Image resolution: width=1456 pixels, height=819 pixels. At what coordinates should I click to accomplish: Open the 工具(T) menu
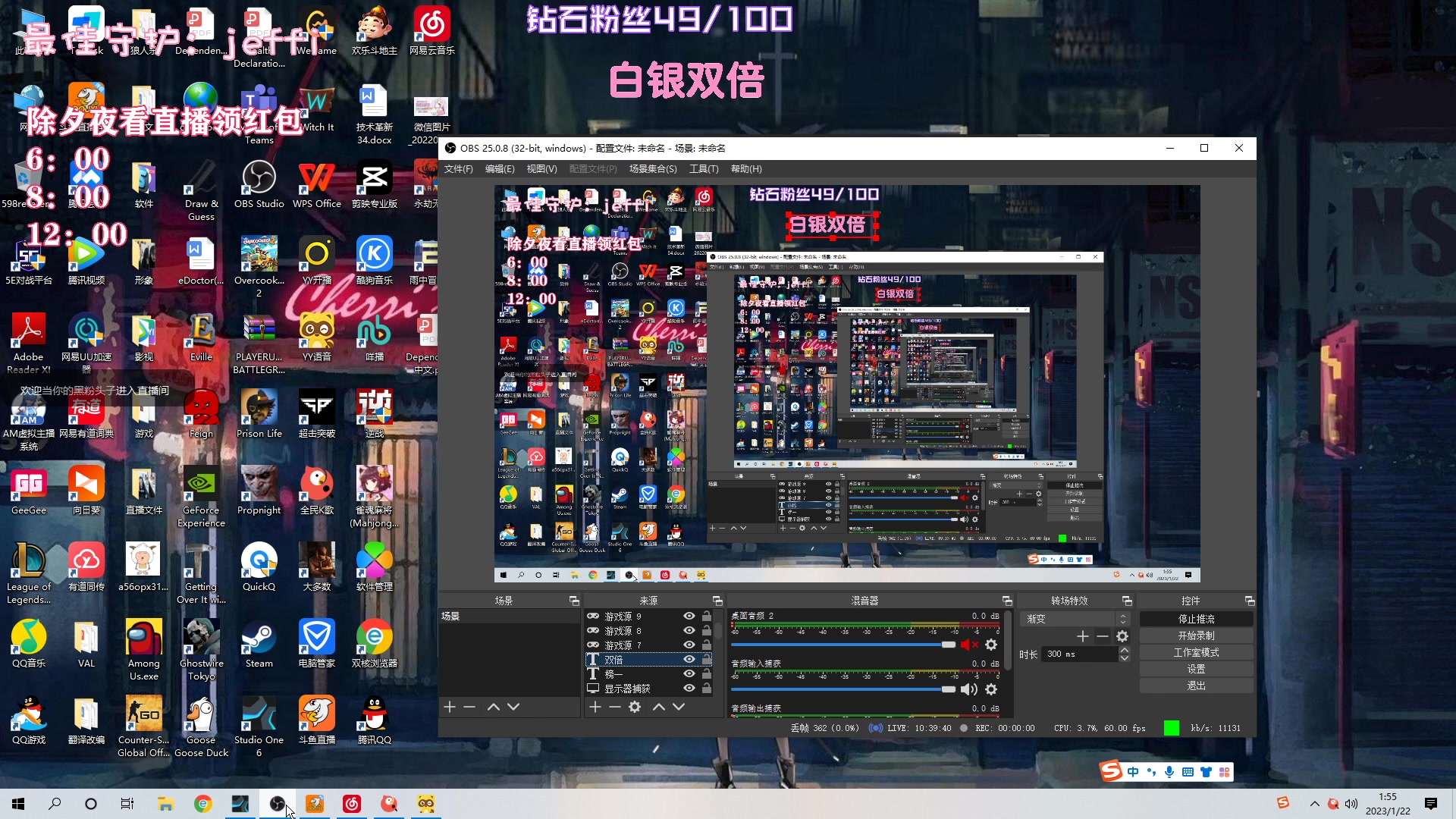click(703, 169)
